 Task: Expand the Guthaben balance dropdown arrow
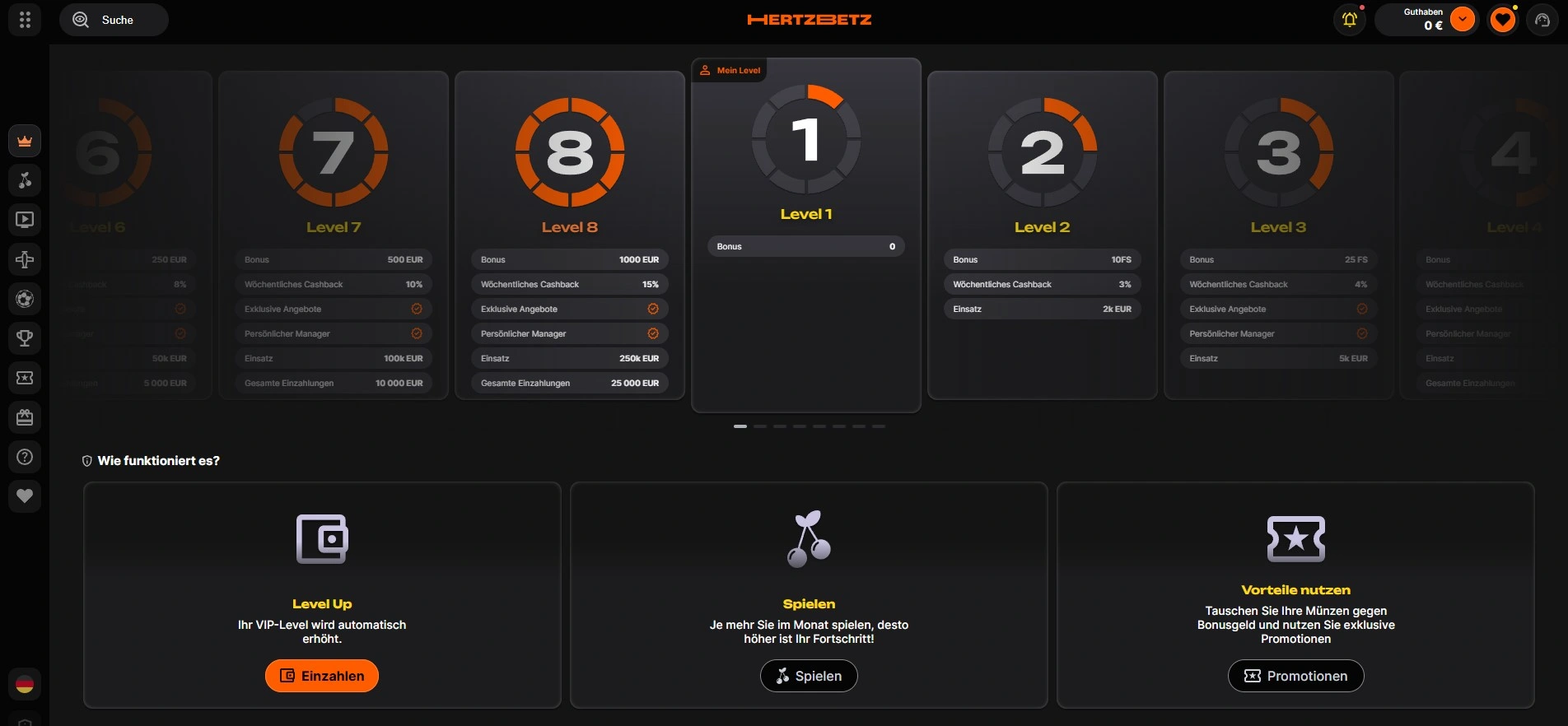(1463, 20)
